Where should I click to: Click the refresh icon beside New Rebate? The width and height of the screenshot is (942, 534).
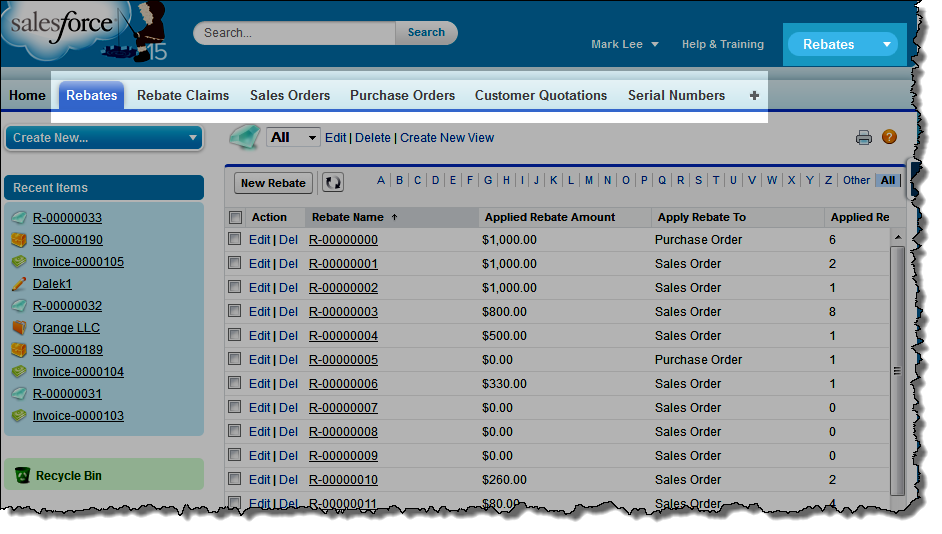point(332,183)
